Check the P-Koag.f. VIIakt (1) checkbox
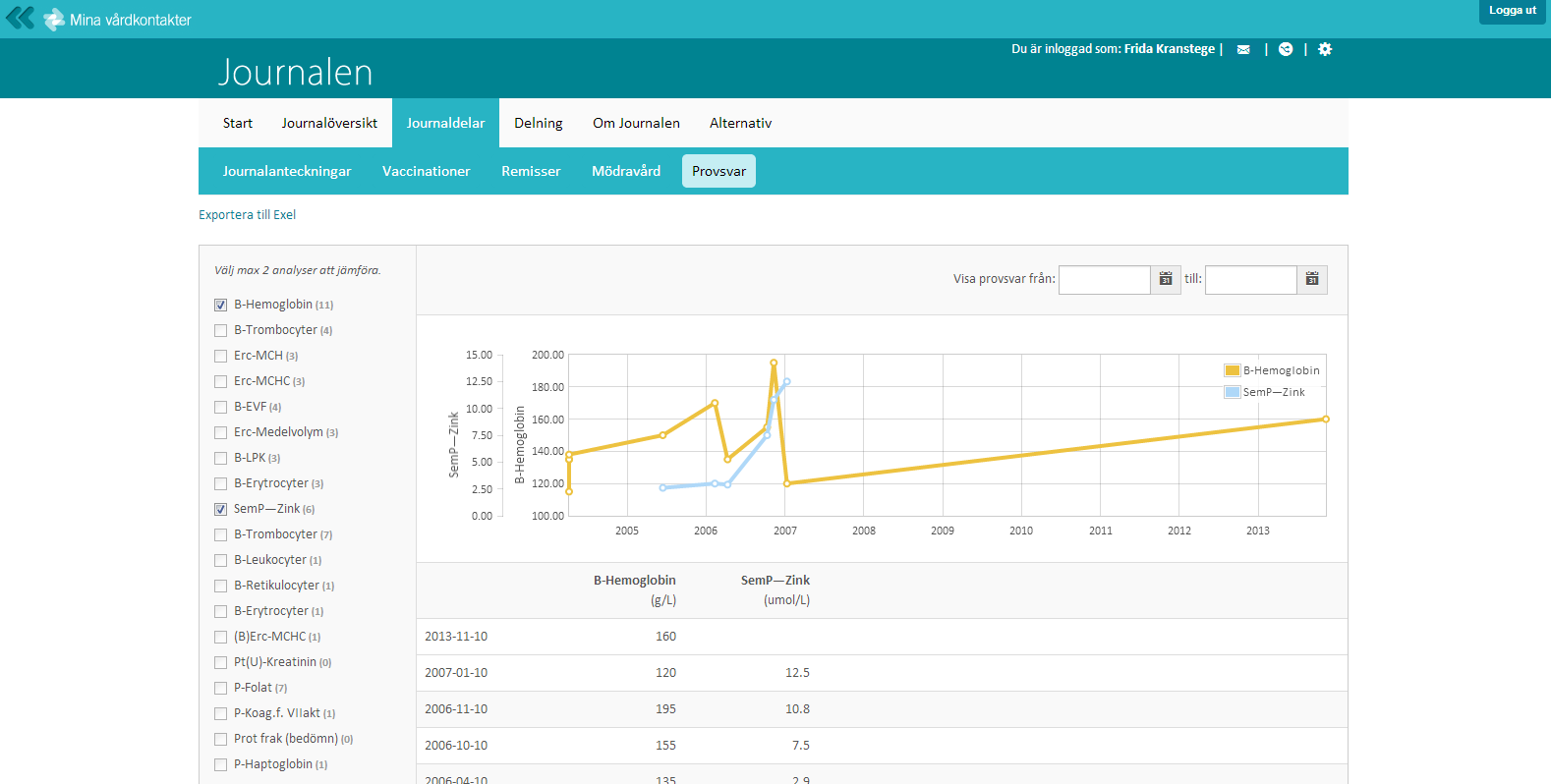This screenshot has width=1551, height=784. tap(220, 713)
